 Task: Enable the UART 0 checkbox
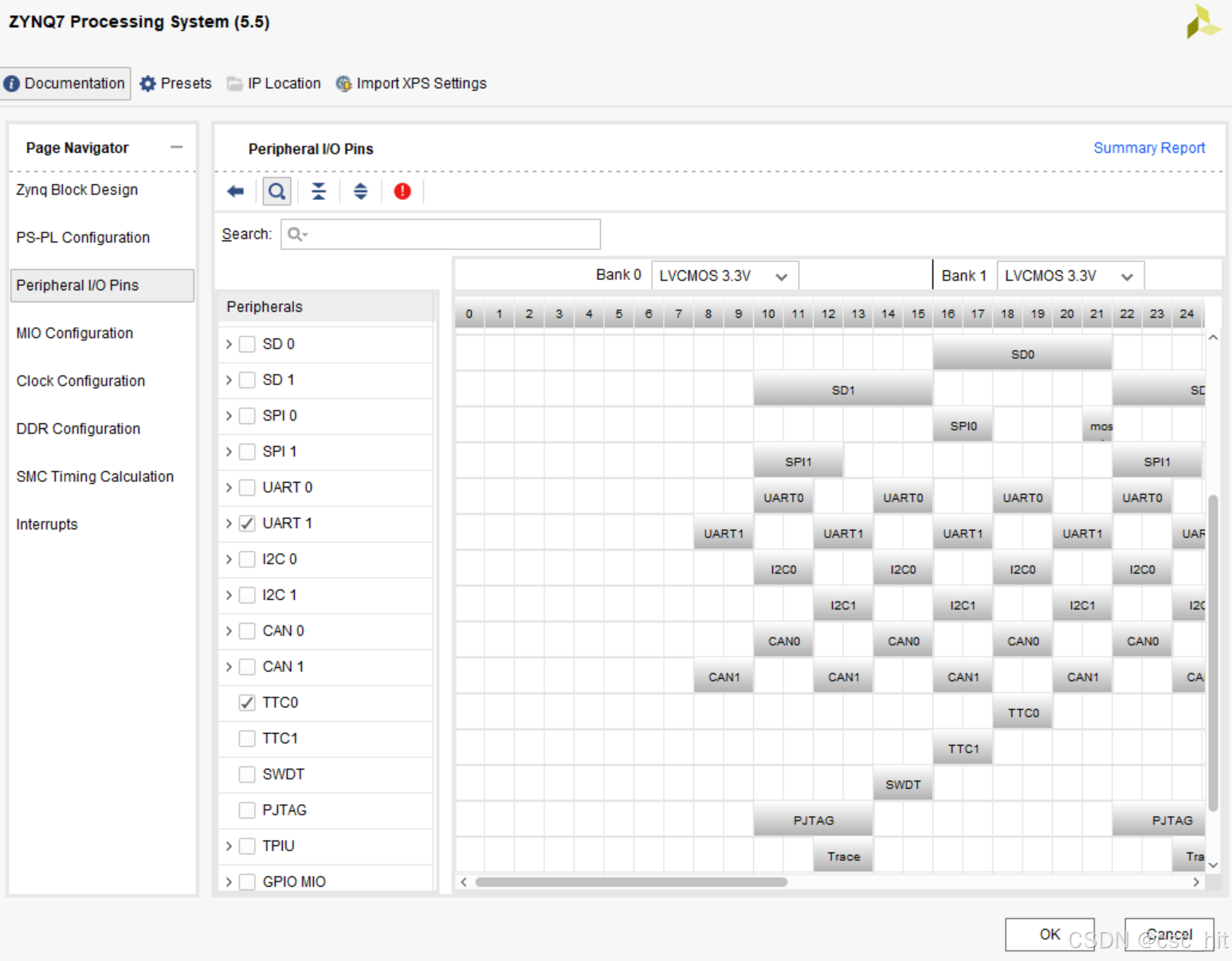tap(247, 488)
